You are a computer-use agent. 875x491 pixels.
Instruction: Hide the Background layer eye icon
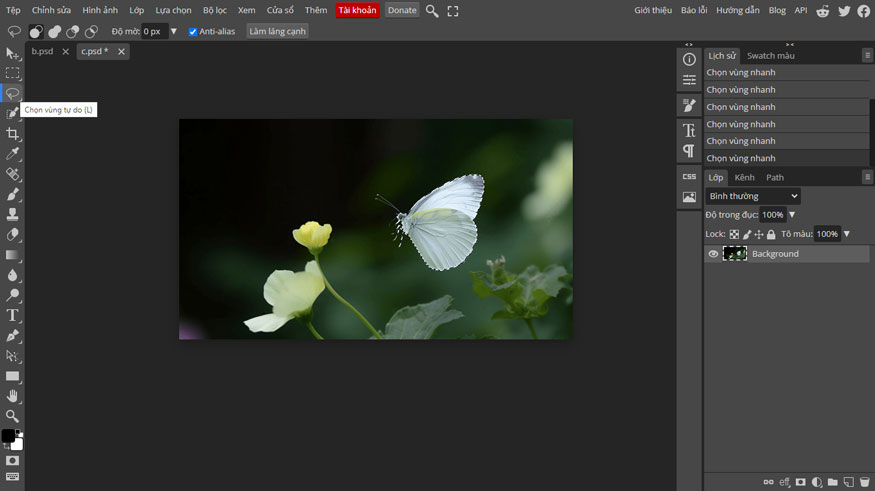pyautogui.click(x=713, y=254)
